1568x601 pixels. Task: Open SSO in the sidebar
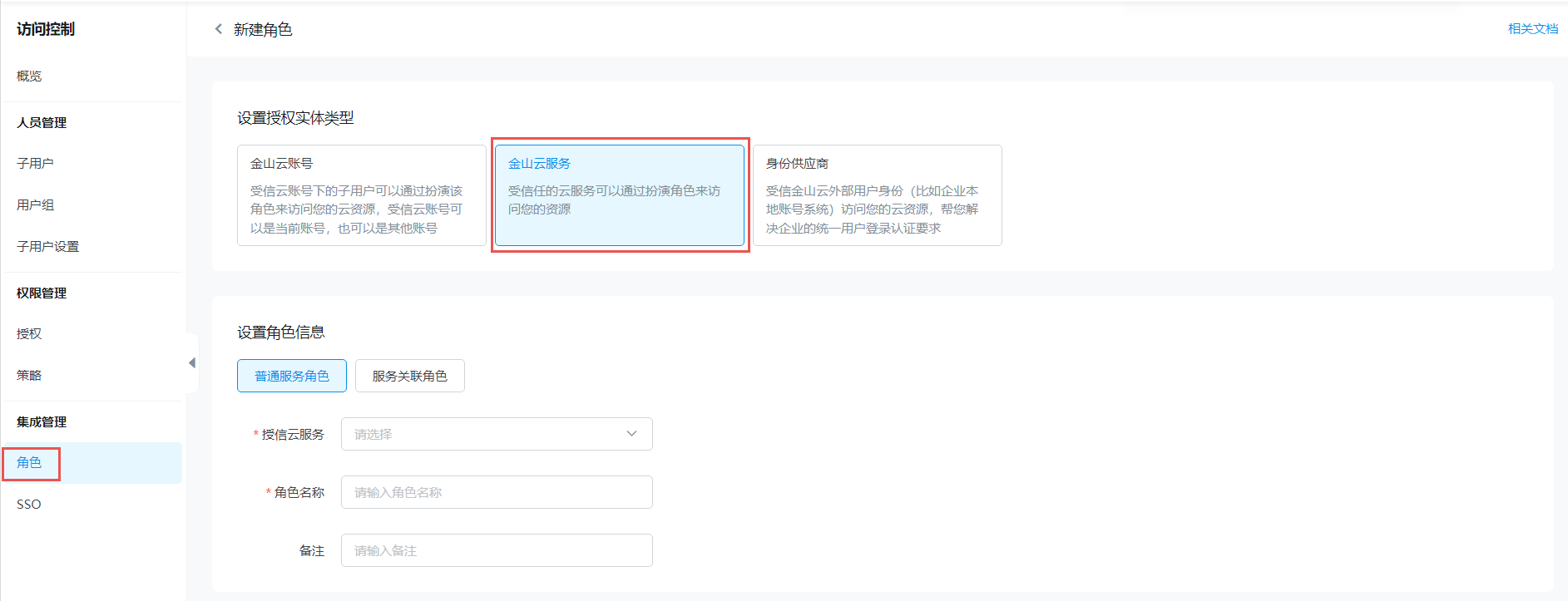point(29,505)
